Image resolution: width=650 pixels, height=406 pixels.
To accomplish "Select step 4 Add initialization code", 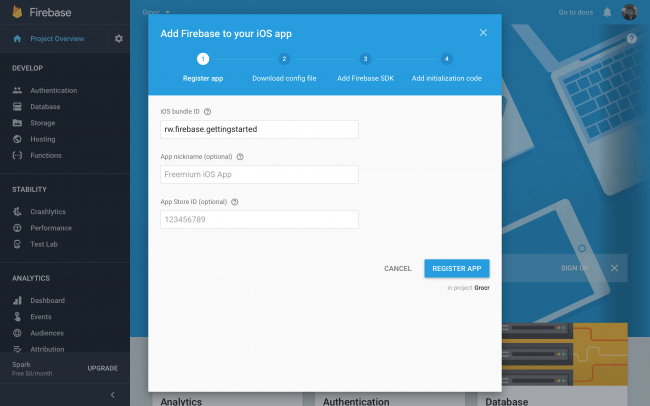I will (446, 66).
